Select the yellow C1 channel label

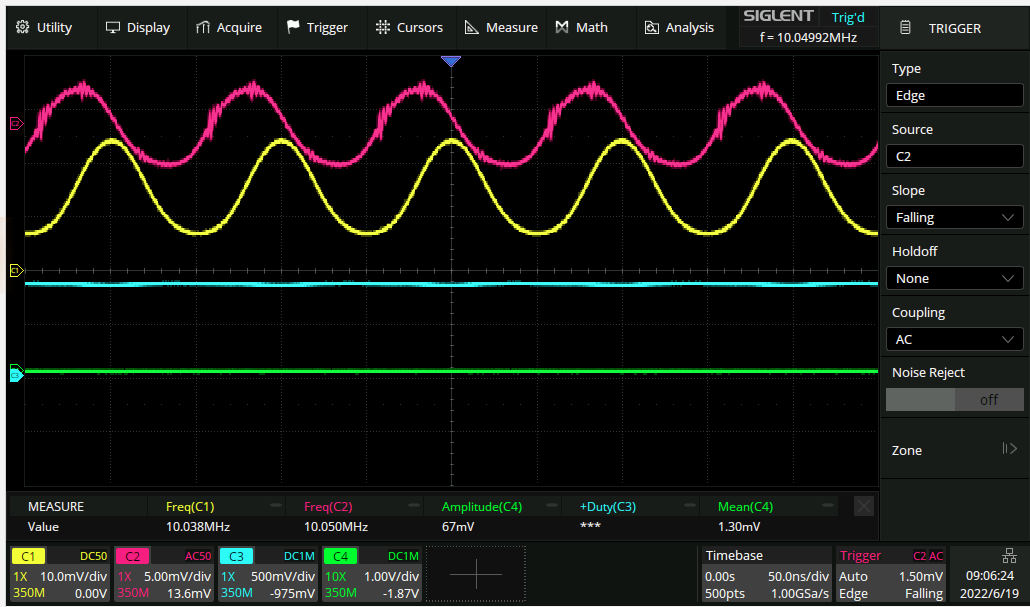[28, 556]
